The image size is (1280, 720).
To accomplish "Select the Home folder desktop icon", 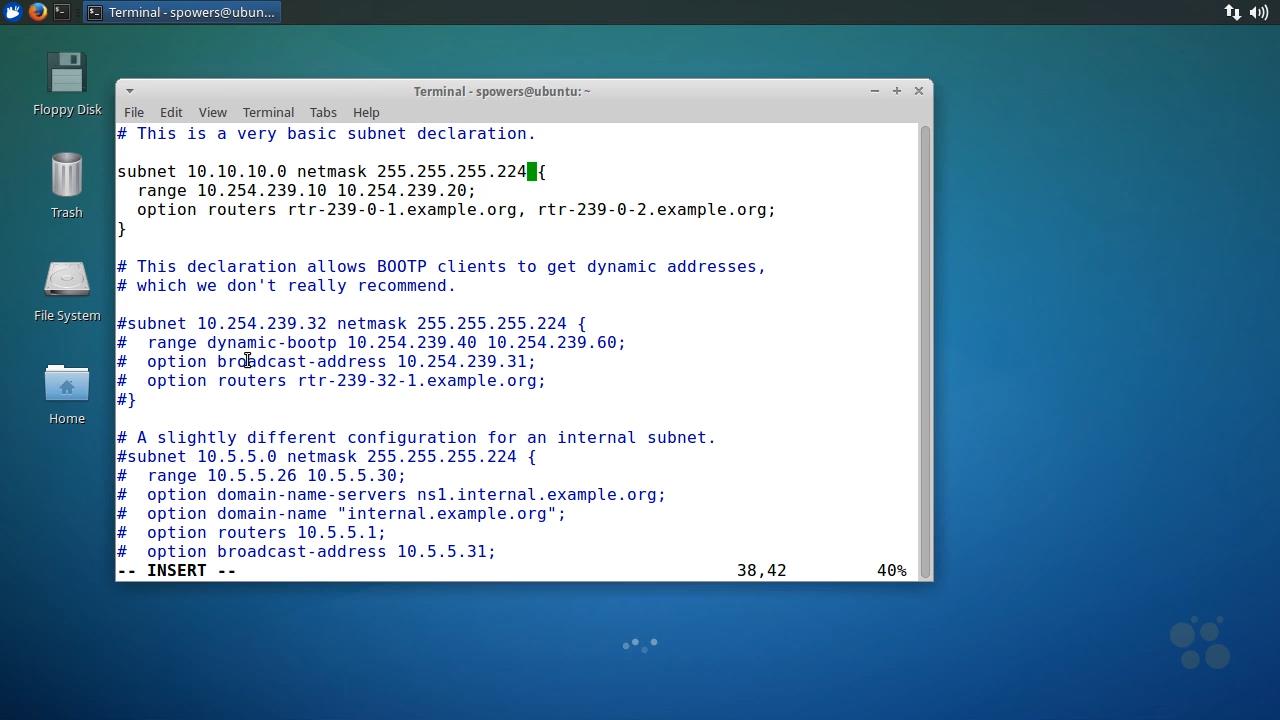I will pos(67,394).
